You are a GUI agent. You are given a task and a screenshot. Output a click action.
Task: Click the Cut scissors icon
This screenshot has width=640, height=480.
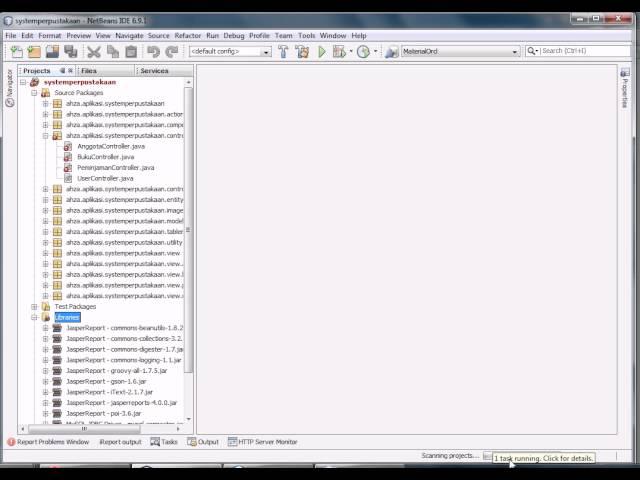pyautogui.click(x=94, y=52)
